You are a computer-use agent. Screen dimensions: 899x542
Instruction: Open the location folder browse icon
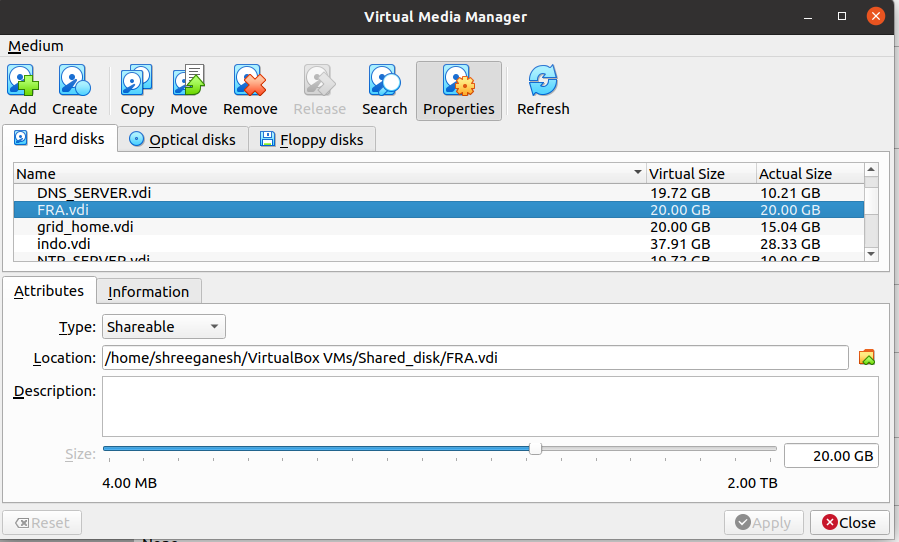tap(867, 358)
